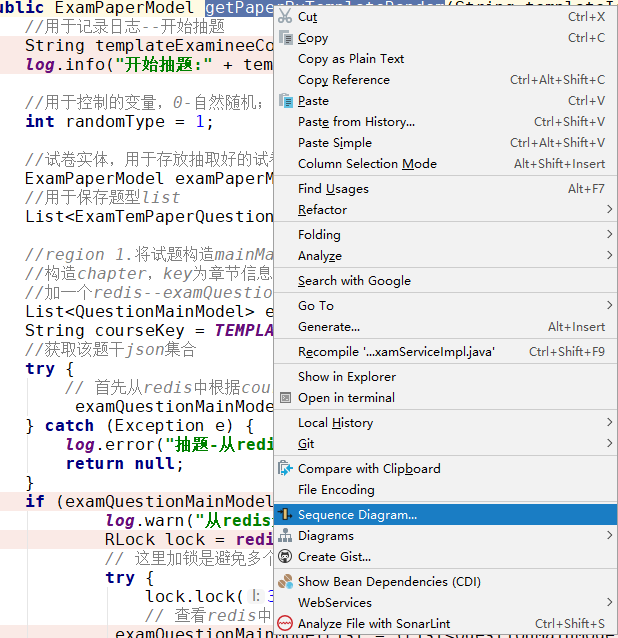Choose Paste from the context menu
The width and height of the screenshot is (618, 638).
pos(445,101)
